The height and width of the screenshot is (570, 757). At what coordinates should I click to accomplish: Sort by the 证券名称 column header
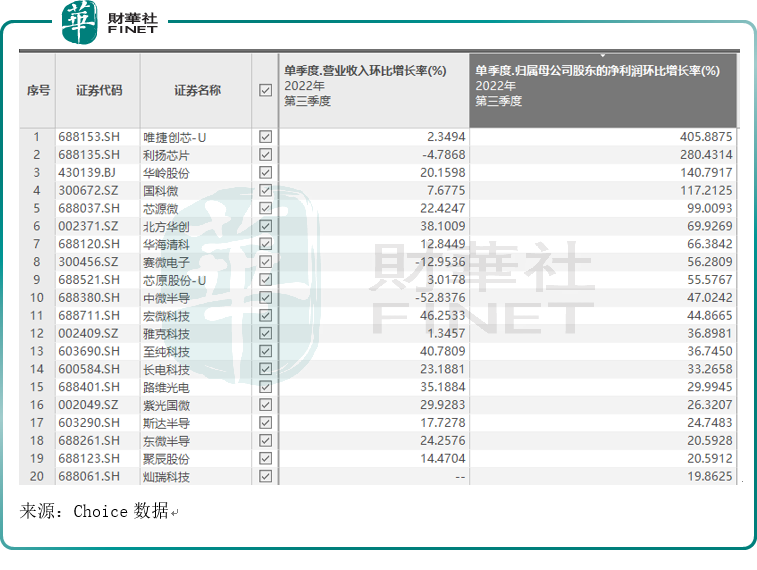(x=197, y=90)
